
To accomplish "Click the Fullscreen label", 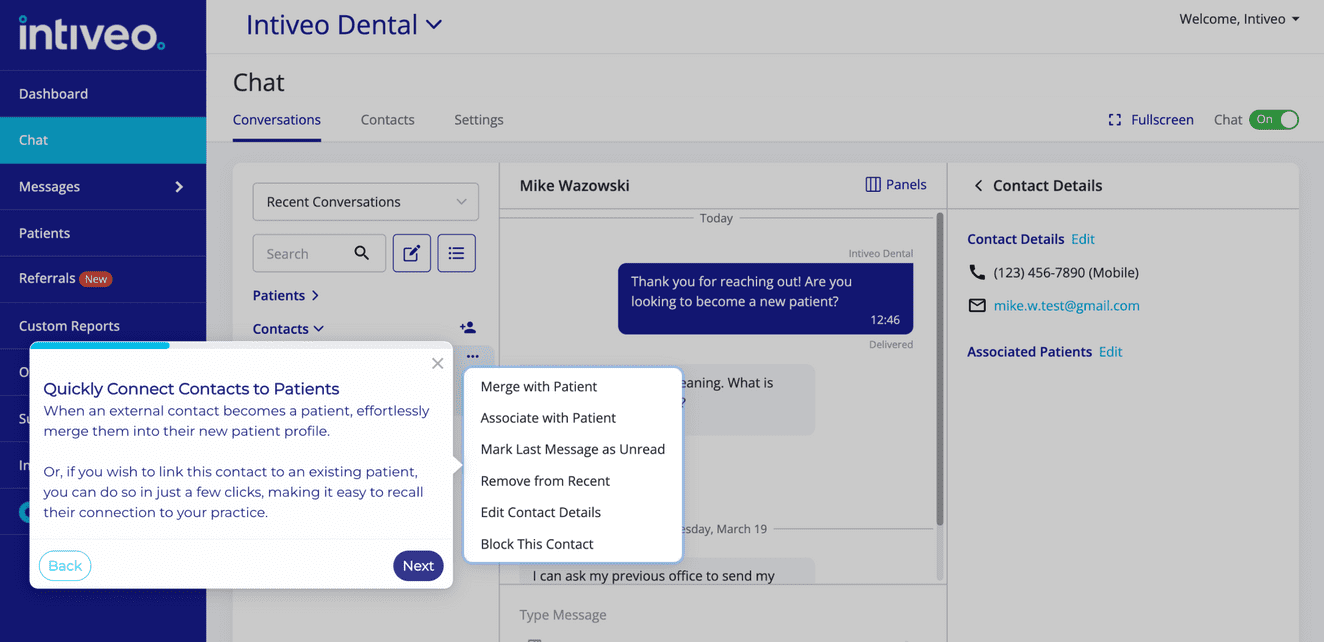I will tap(1162, 120).
